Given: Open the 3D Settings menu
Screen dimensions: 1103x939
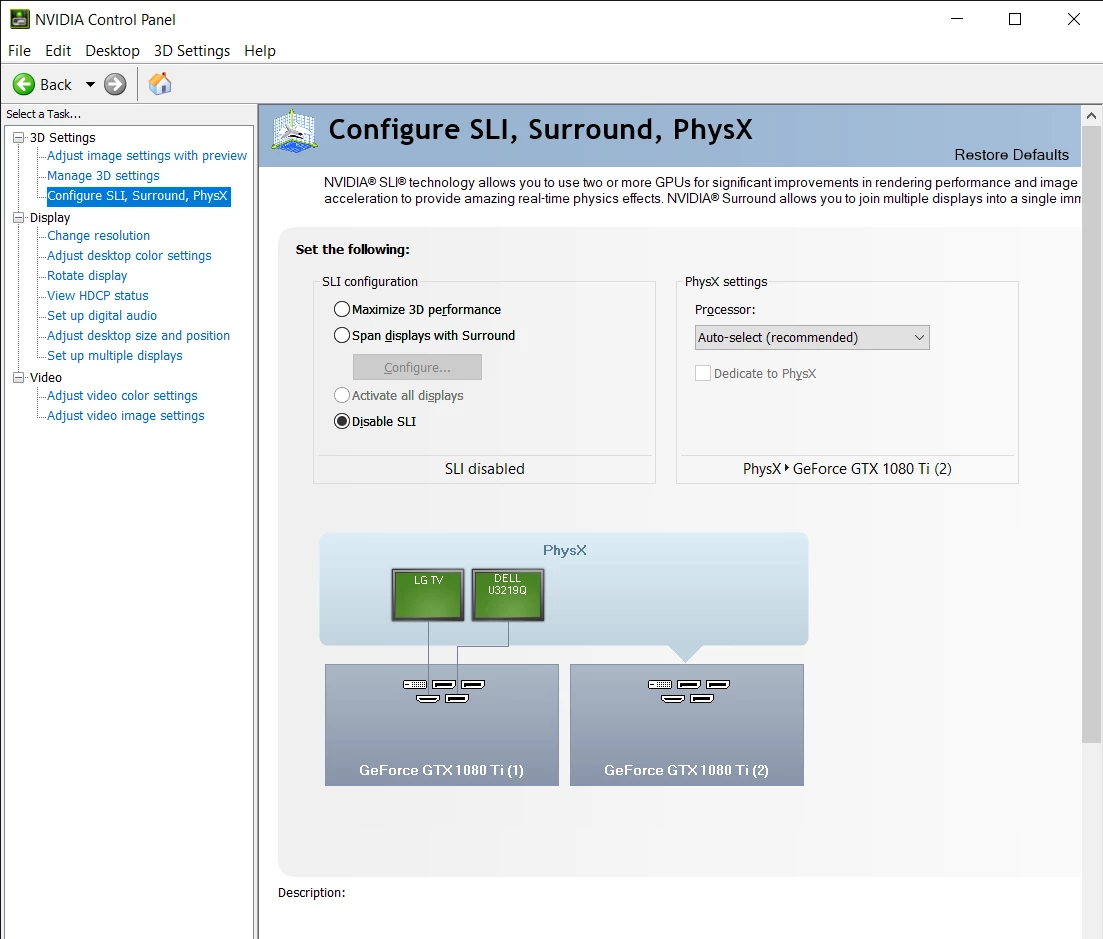Looking at the screenshot, I should (192, 51).
